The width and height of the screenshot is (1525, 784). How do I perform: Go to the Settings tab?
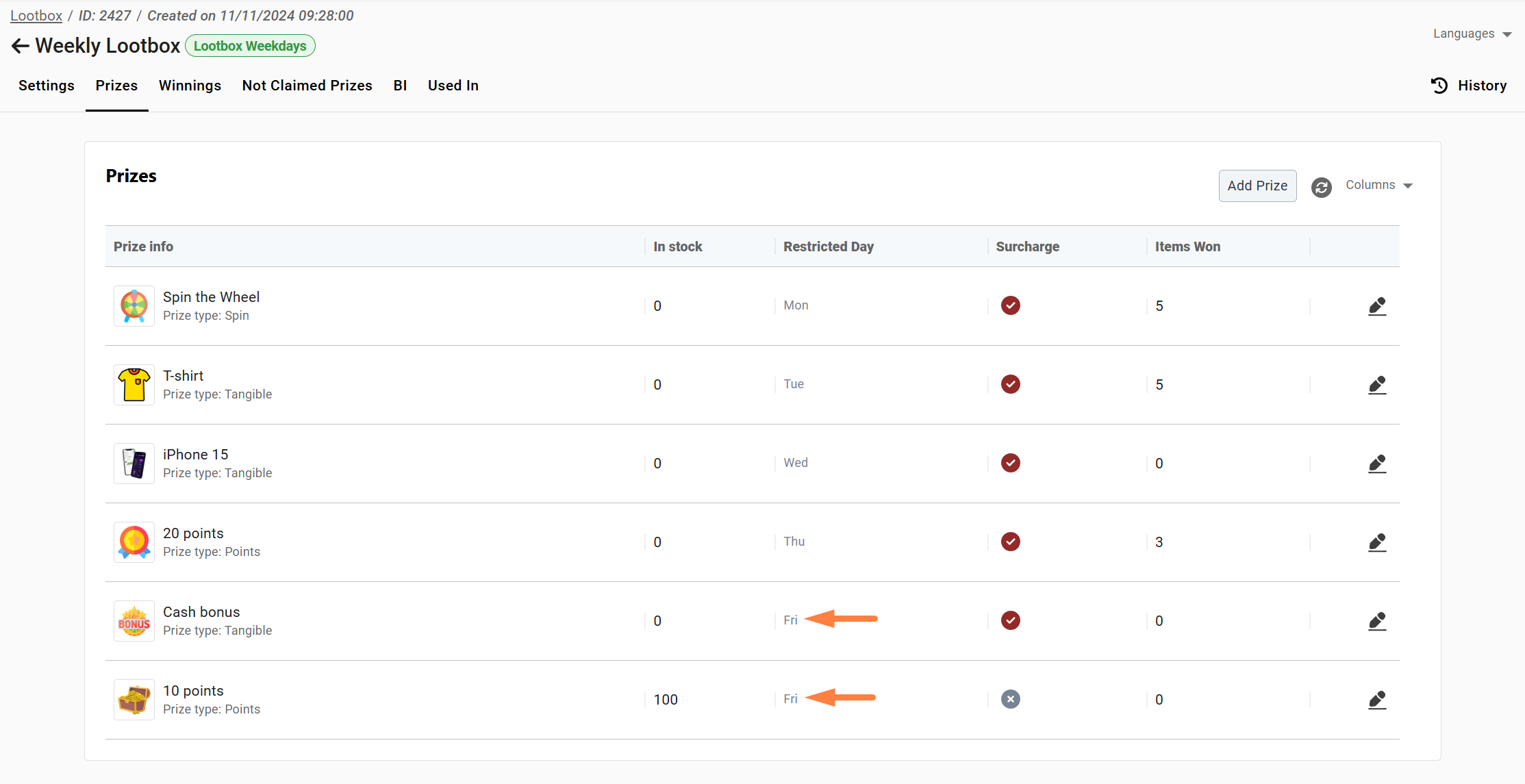(47, 86)
